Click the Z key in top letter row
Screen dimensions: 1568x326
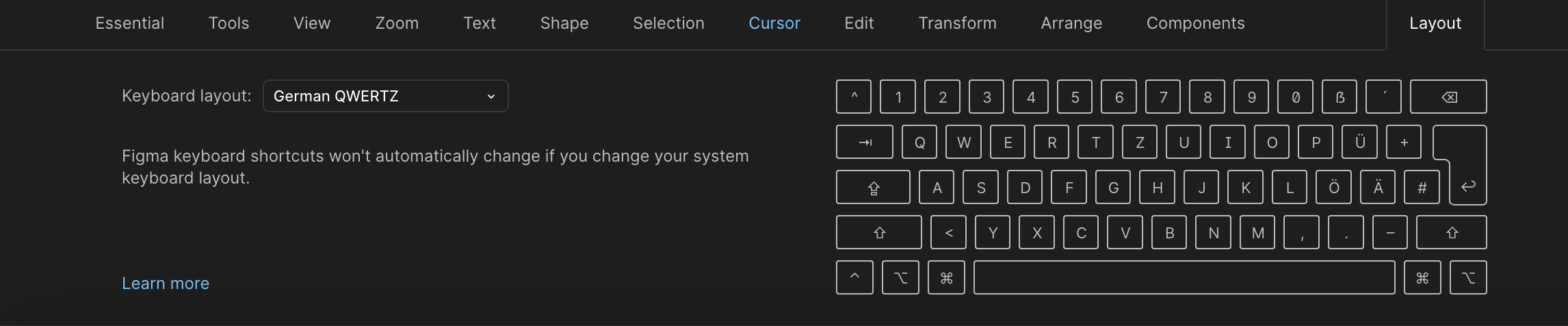pyautogui.click(x=1140, y=142)
